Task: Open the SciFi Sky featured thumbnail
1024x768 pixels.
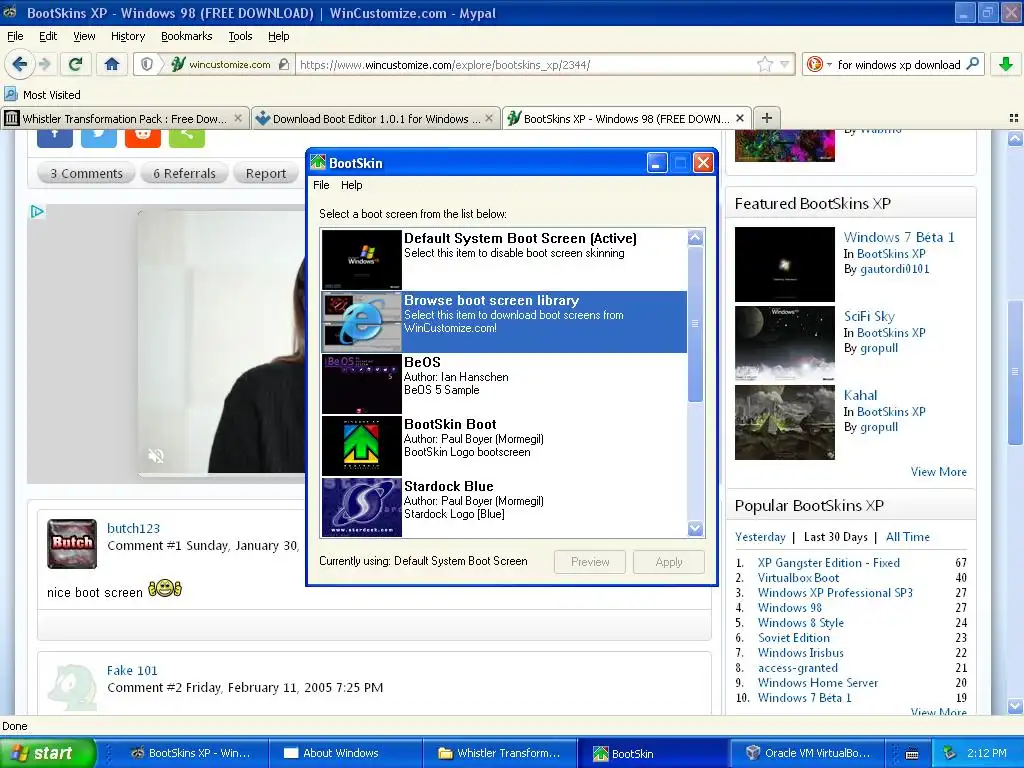Action: [x=784, y=344]
